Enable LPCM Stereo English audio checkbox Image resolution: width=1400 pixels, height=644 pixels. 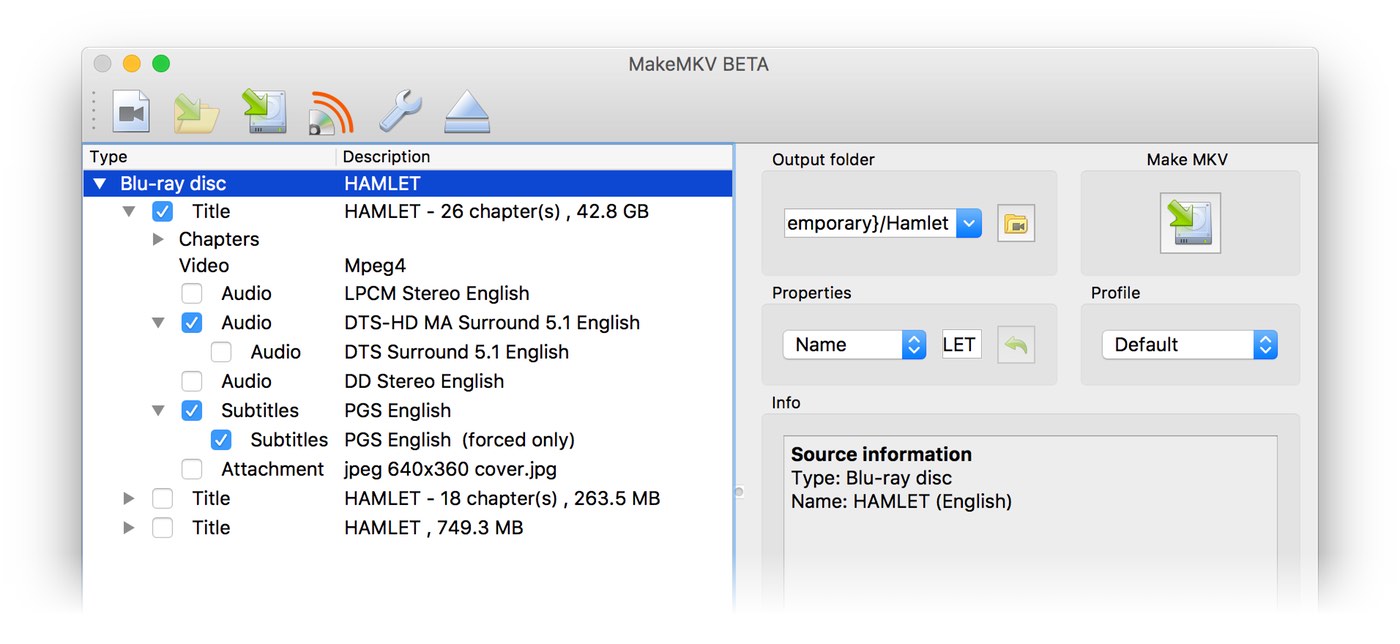[191, 294]
